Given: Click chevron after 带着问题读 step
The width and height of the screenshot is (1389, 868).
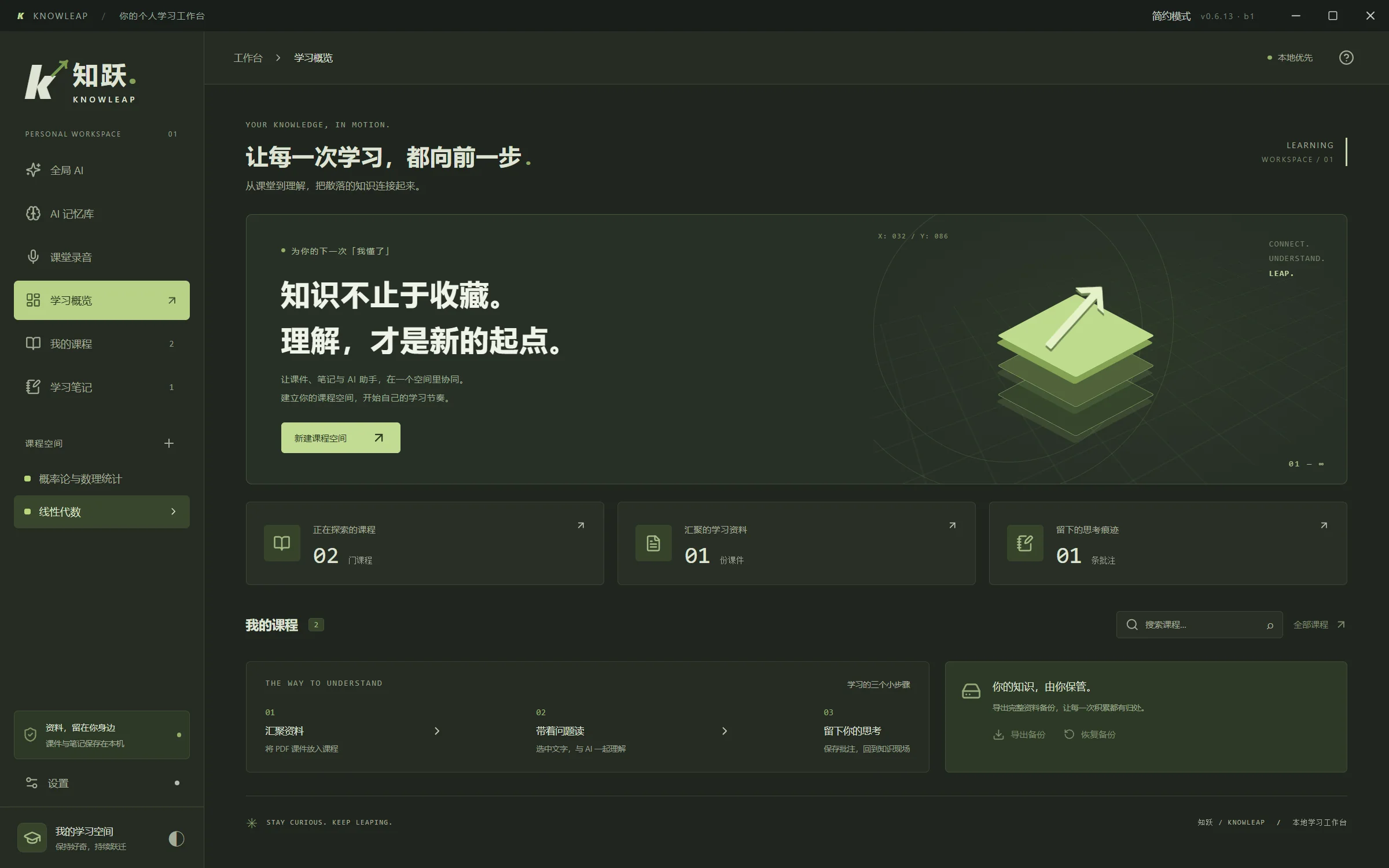Looking at the screenshot, I should [x=725, y=731].
